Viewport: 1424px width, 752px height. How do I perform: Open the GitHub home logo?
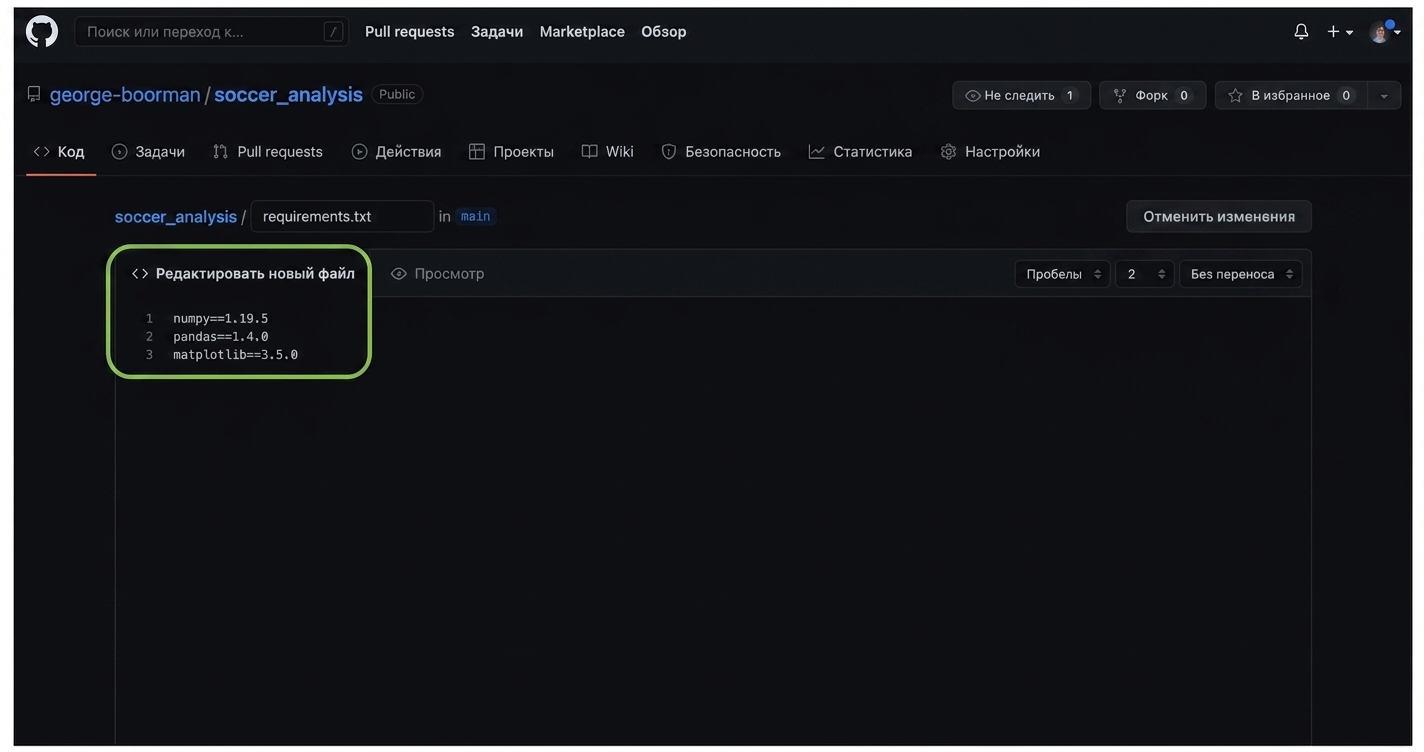[x=42, y=32]
